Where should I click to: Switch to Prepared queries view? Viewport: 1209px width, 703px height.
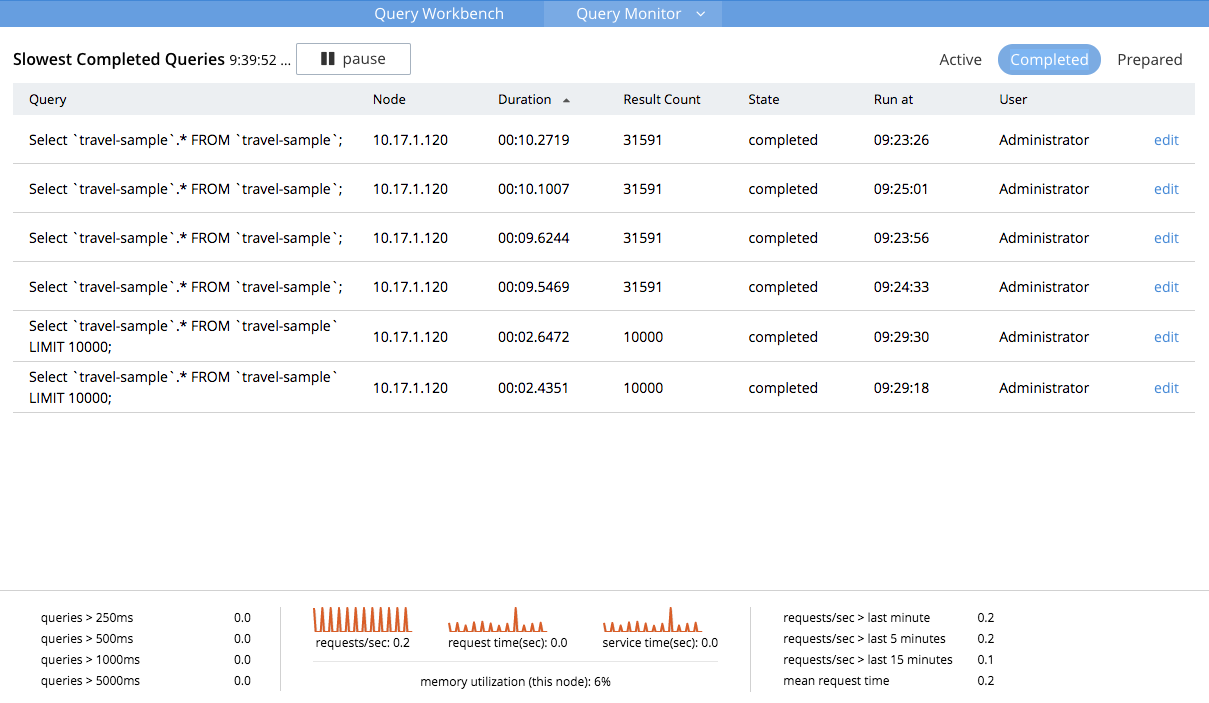[1150, 60]
